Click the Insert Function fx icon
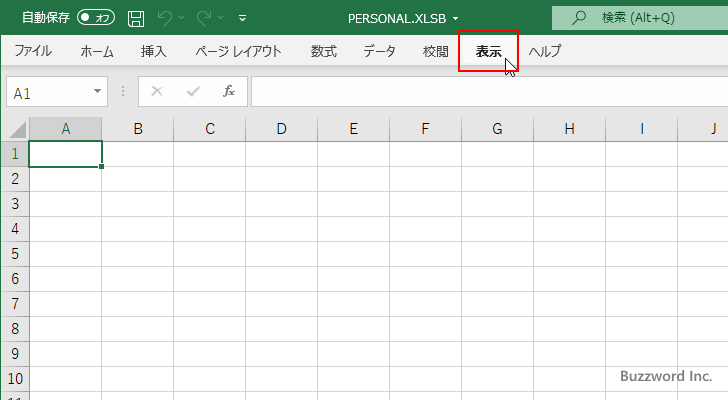 tap(229, 91)
